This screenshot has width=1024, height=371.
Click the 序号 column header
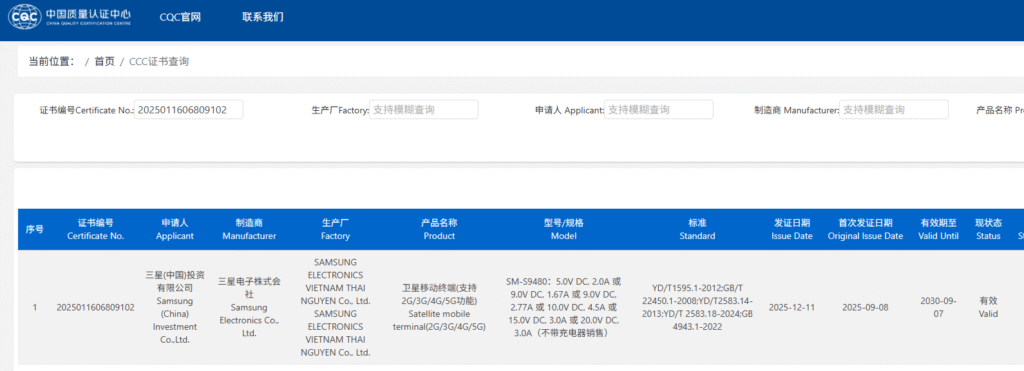35,229
